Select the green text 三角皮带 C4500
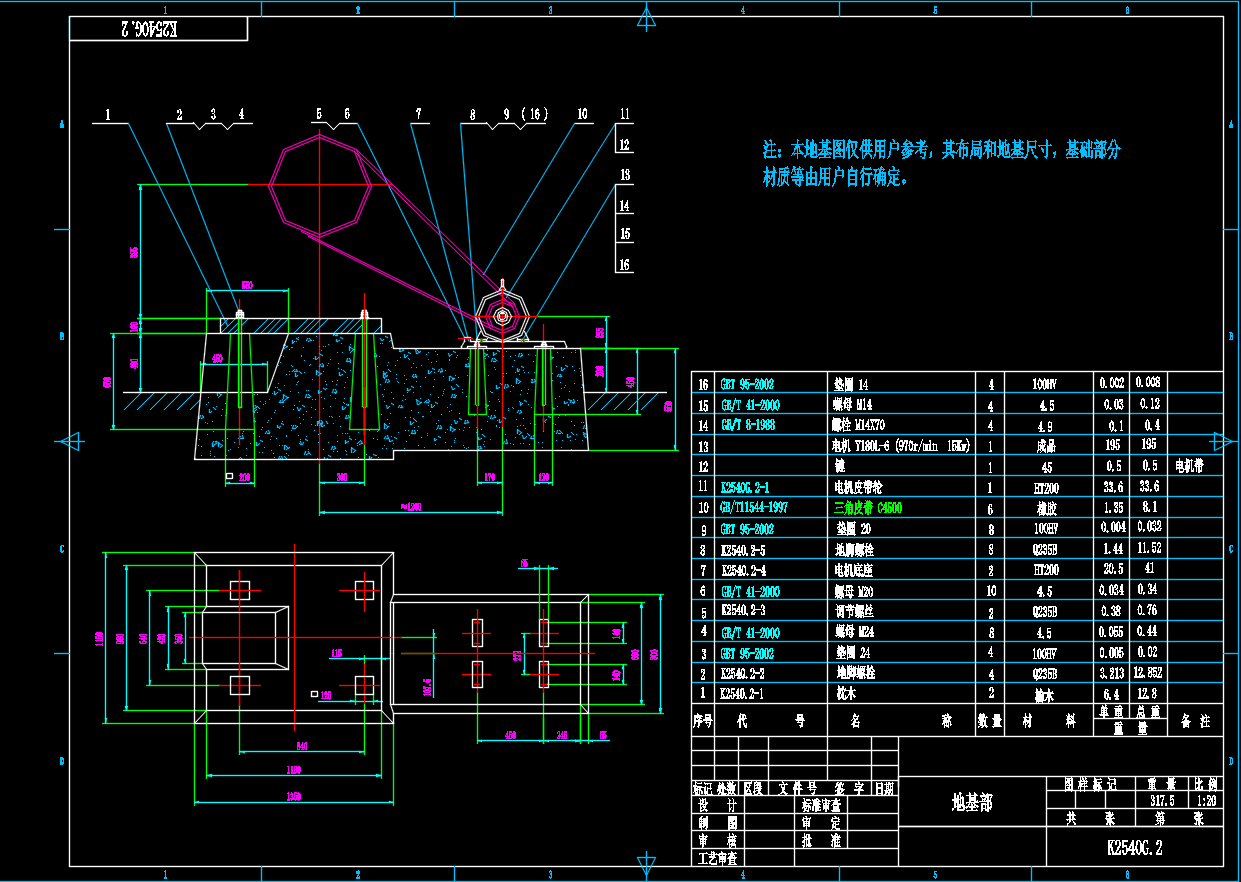This screenshot has height=882, width=1241. pyautogui.click(x=867, y=508)
